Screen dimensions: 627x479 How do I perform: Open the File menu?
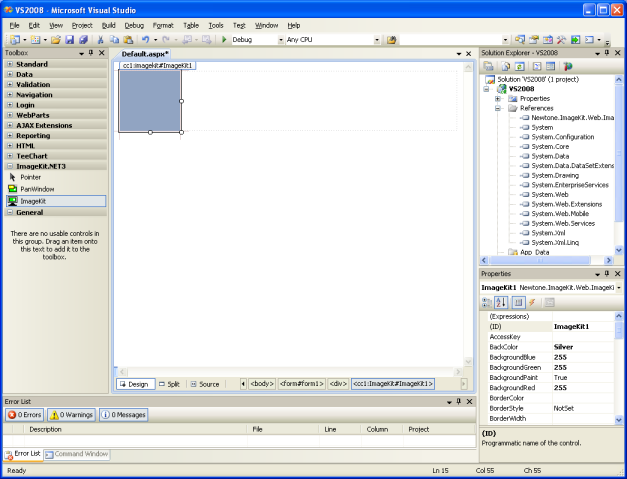[14, 26]
